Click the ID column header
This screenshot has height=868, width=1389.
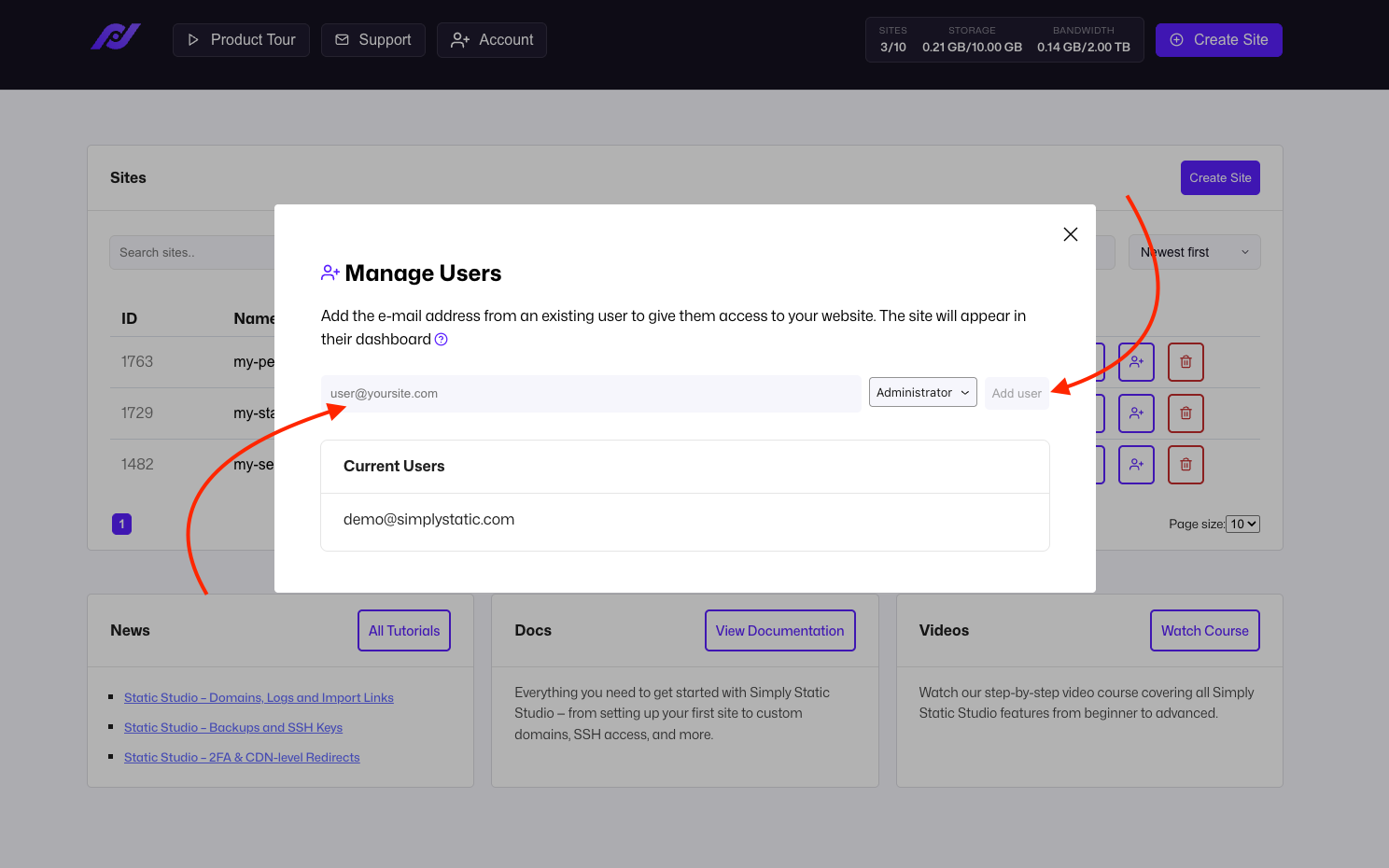[130, 319]
